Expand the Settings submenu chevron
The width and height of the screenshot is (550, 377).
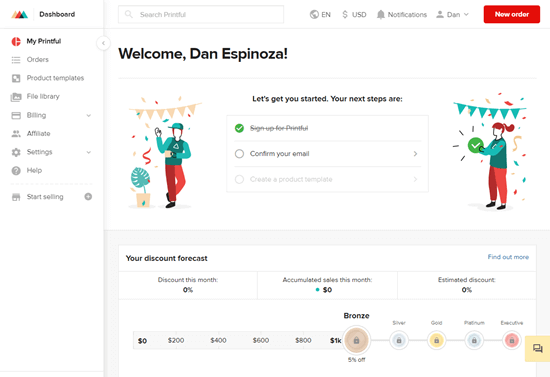(89, 152)
